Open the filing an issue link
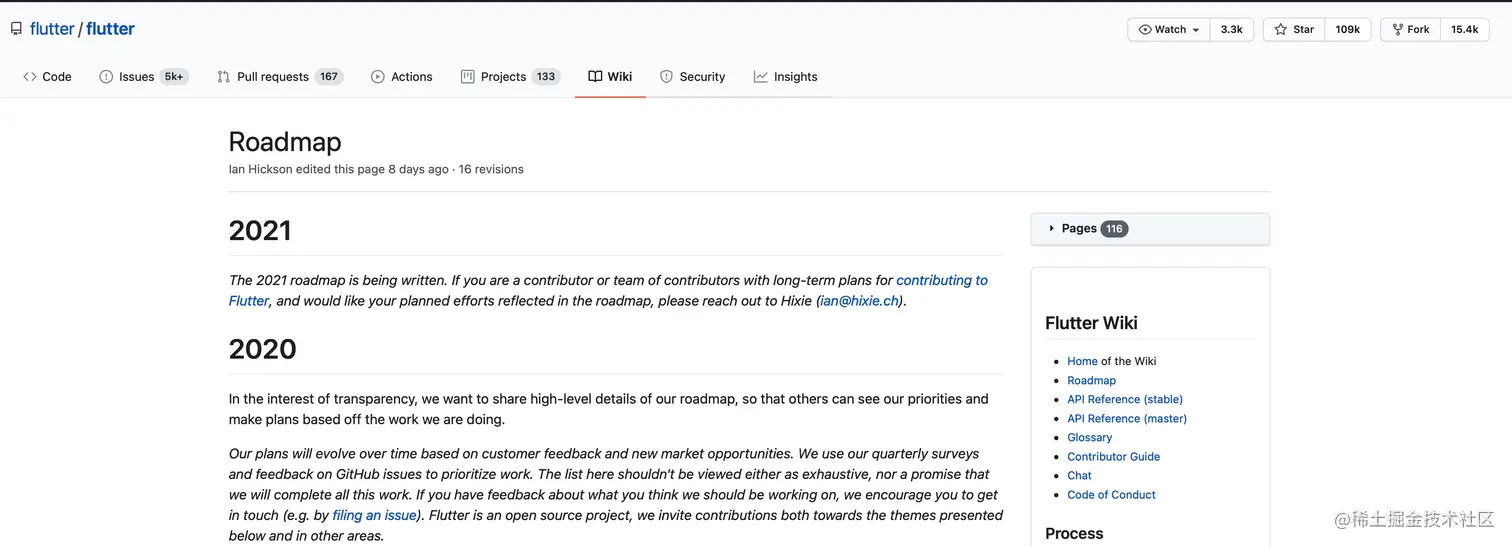The height and width of the screenshot is (547, 1512). [x=374, y=515]
